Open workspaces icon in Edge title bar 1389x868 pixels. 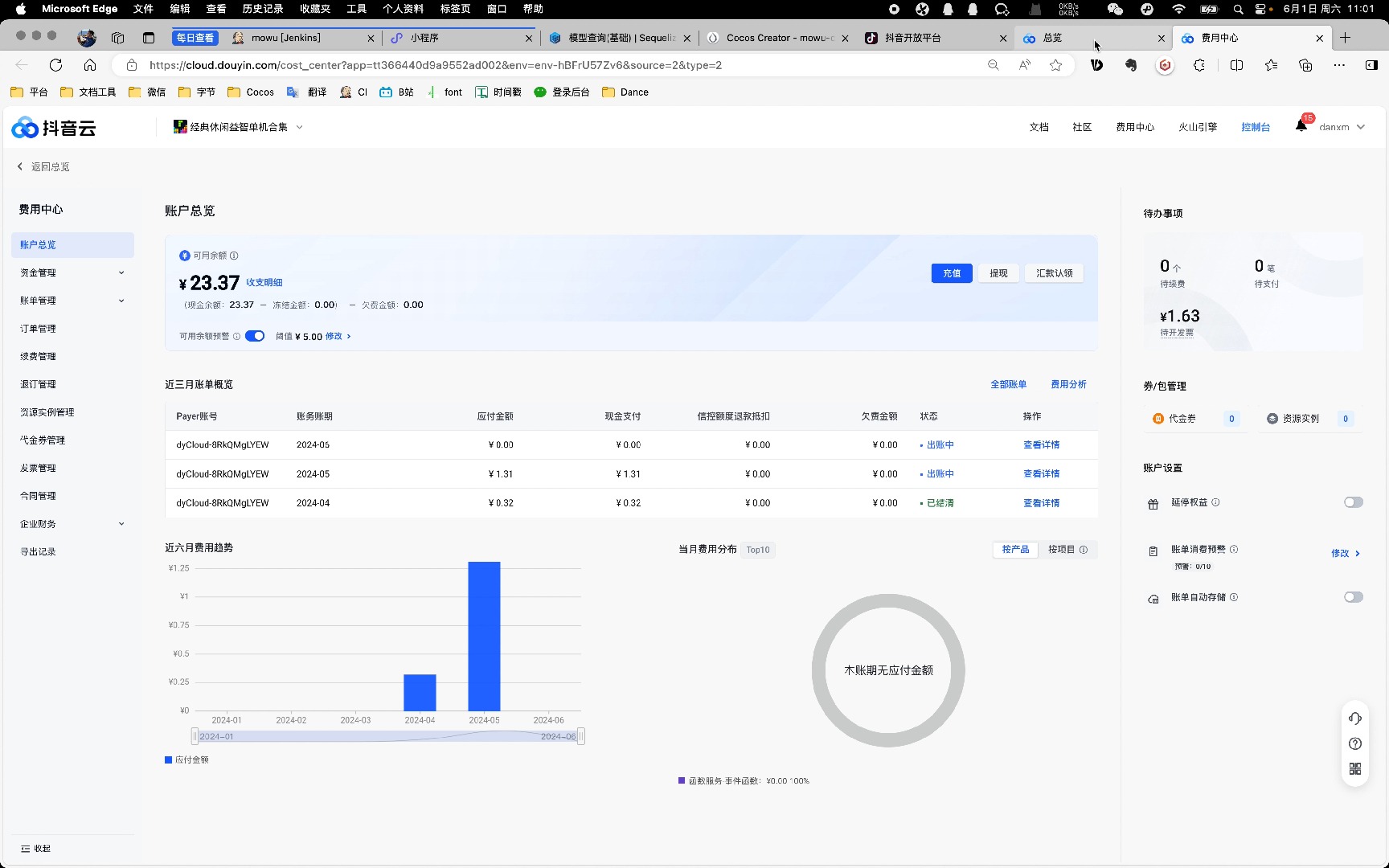click(118, 38)
